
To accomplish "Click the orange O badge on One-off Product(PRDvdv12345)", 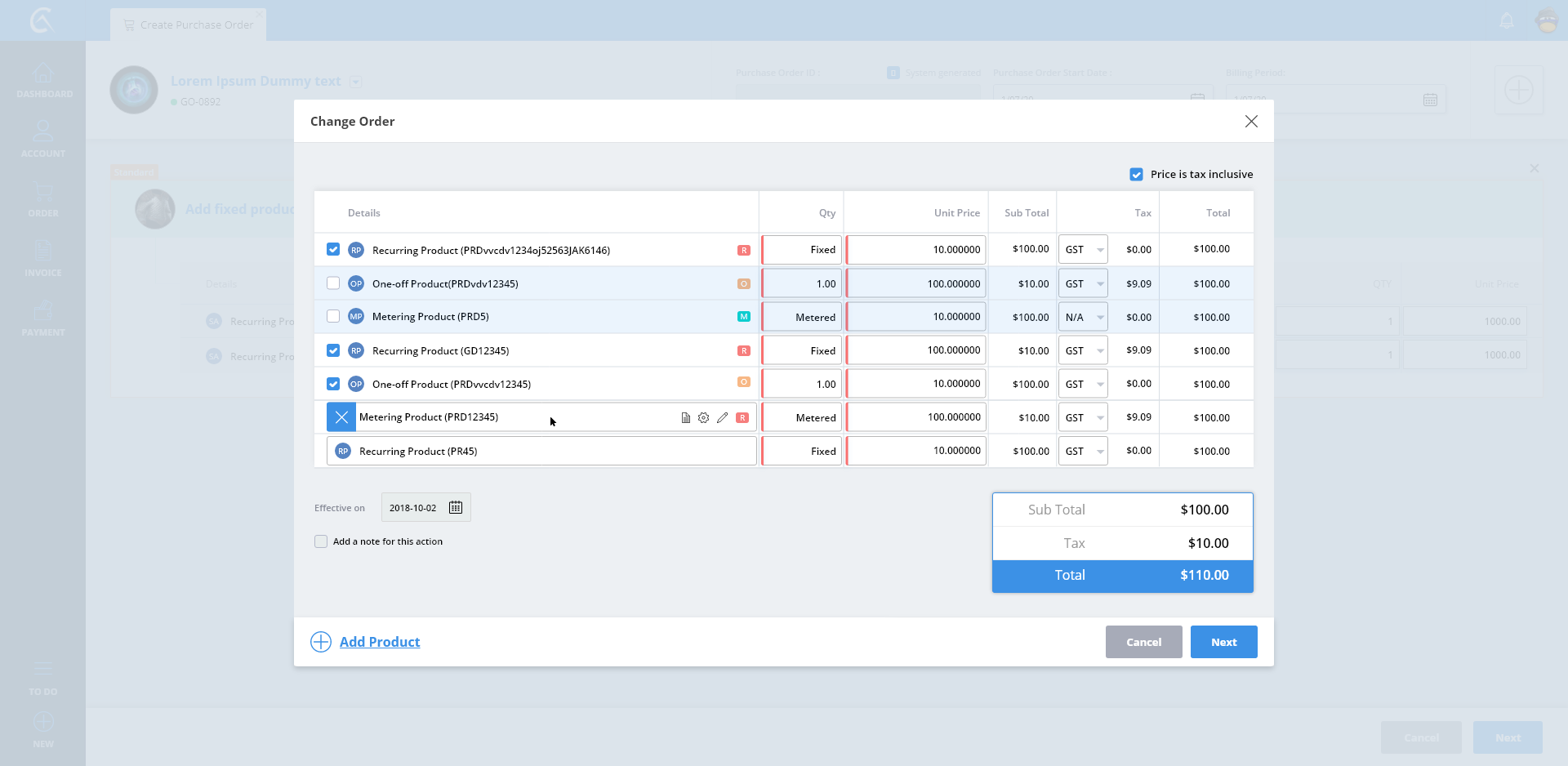I will (743, 284).
